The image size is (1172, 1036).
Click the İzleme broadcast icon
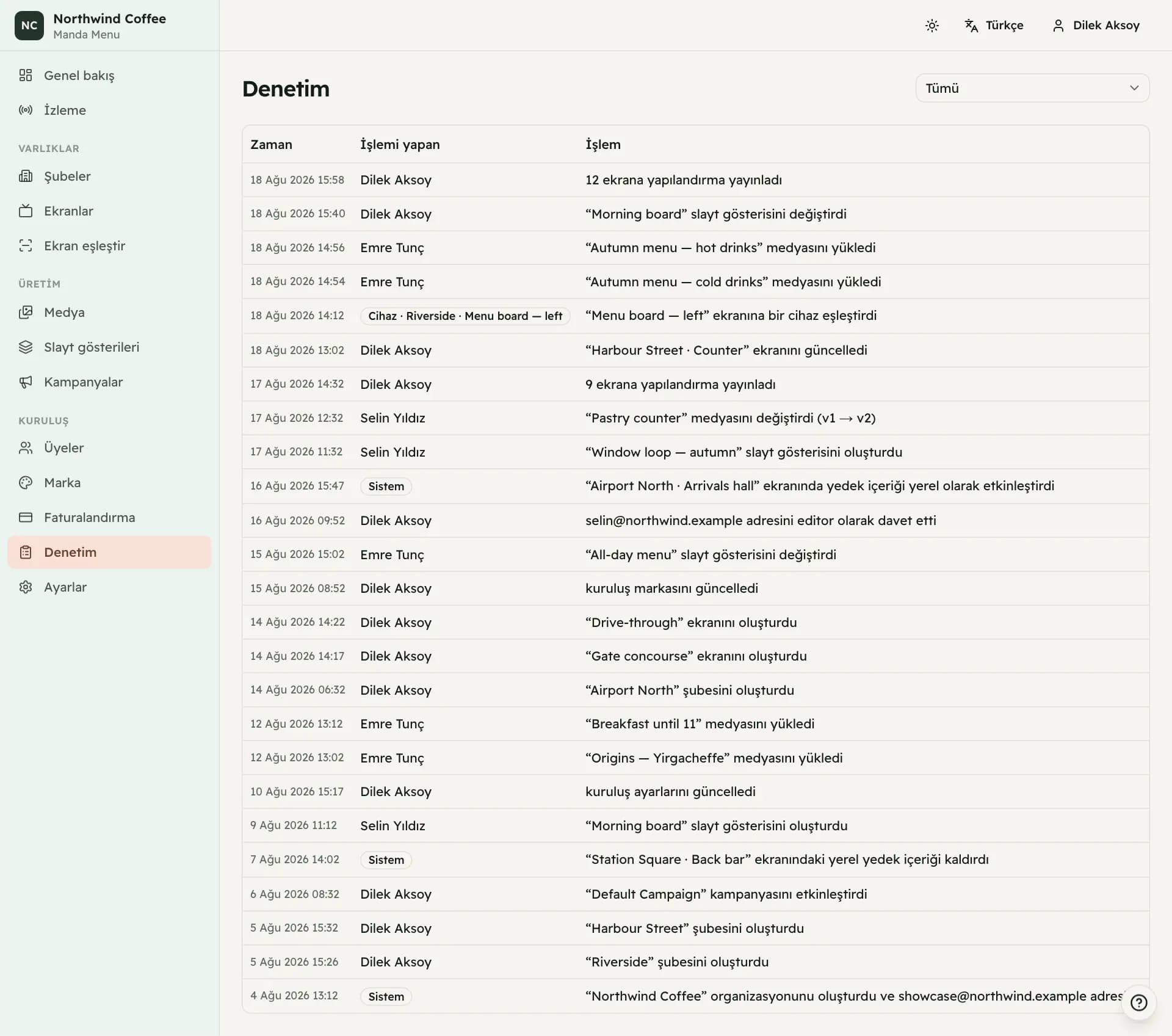26,110
